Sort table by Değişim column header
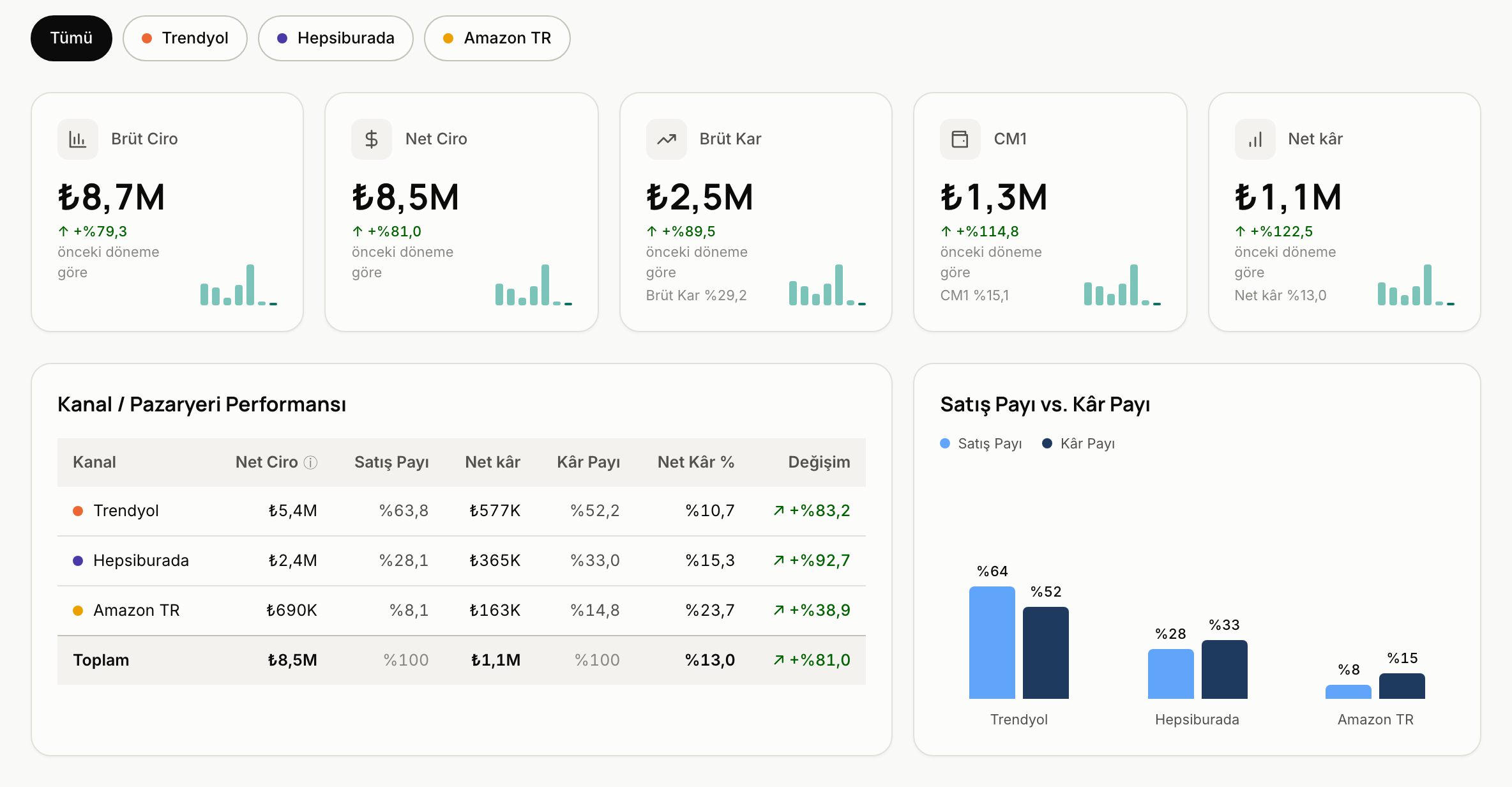 point(819,462)
